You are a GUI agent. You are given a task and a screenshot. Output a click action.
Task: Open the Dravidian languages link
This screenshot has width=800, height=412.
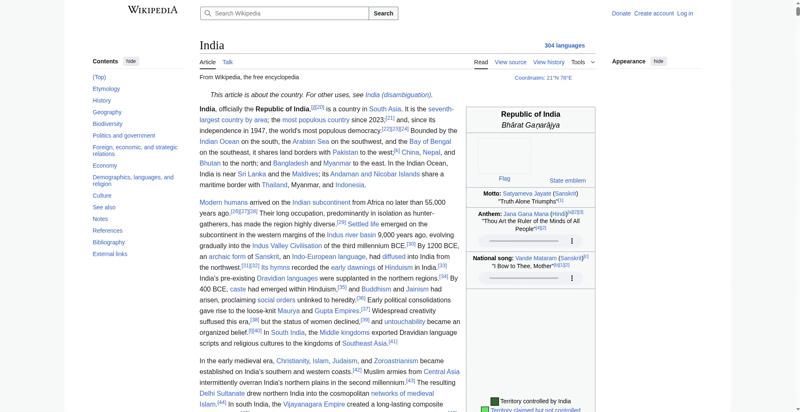[287, 278]
